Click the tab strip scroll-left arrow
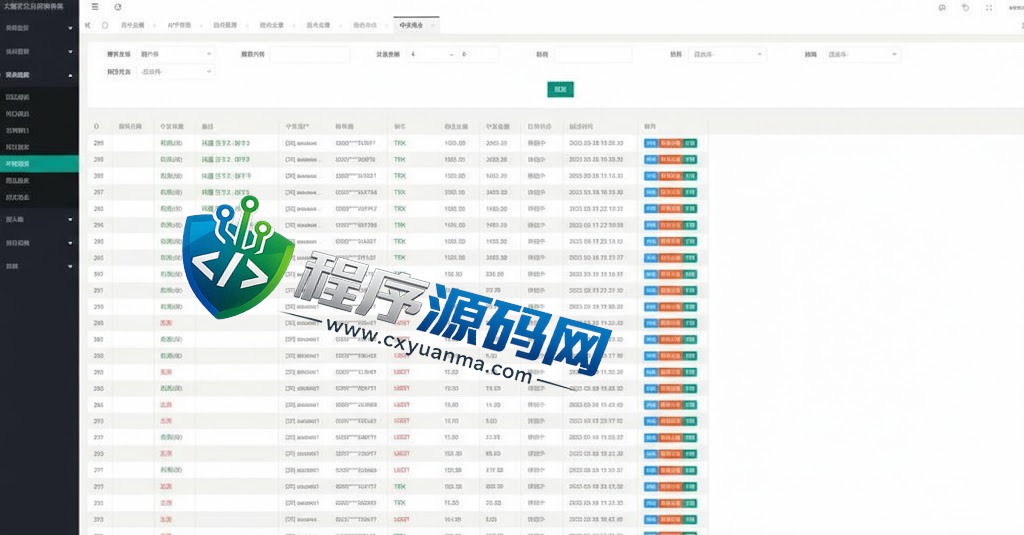The height and width of the screenshot is (535, 1024). [x=88, y=25]
